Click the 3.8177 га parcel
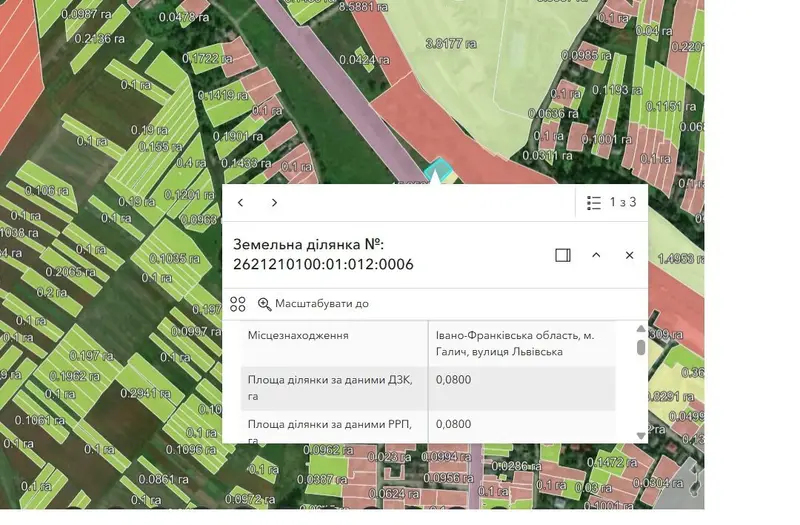The height and width of the screenshot is (525, 800). pos(451,44)
